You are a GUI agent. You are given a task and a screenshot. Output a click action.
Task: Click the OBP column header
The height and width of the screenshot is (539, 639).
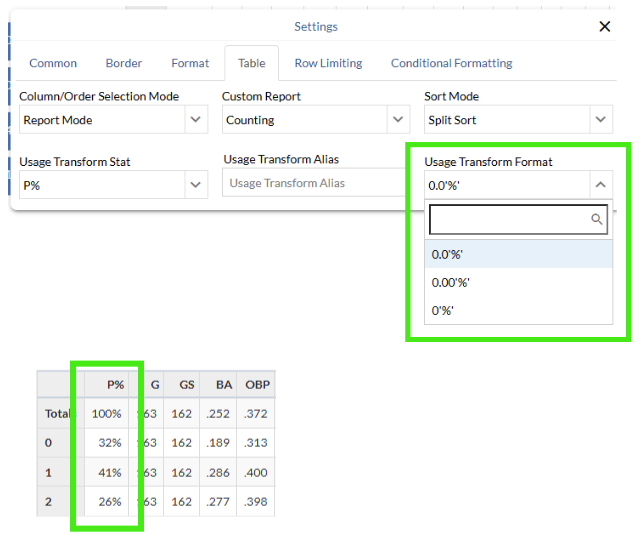click(x=257, y=385)
